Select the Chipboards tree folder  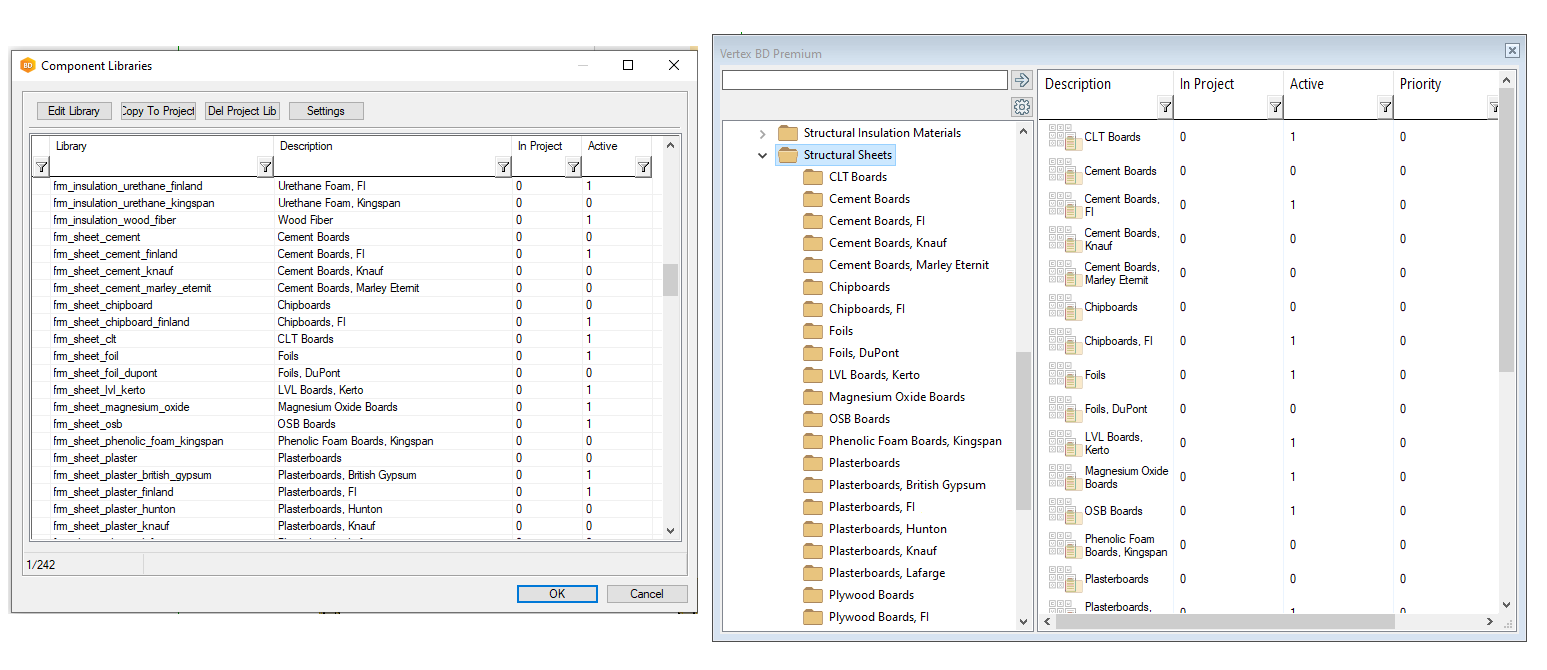tap(859, 287)
